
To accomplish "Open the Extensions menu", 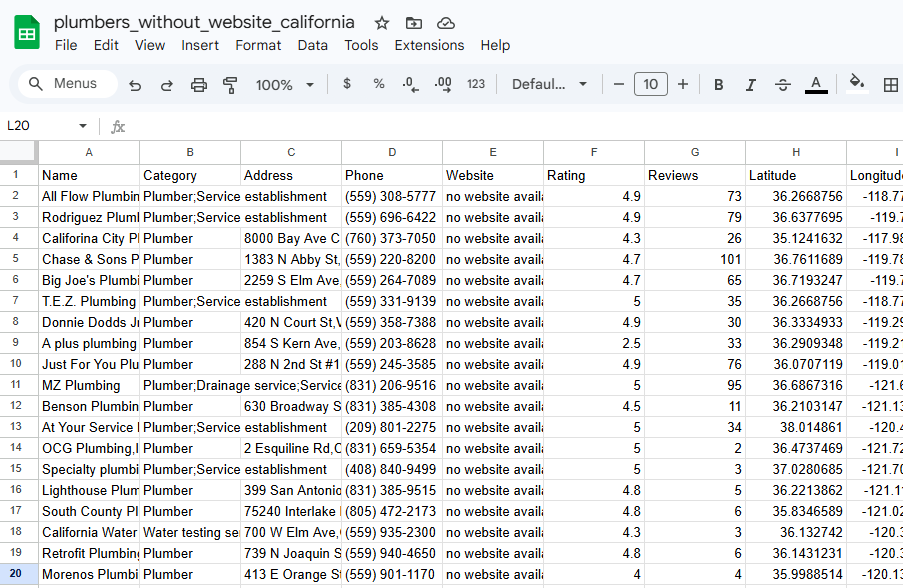I will click(x=429, y=45).
